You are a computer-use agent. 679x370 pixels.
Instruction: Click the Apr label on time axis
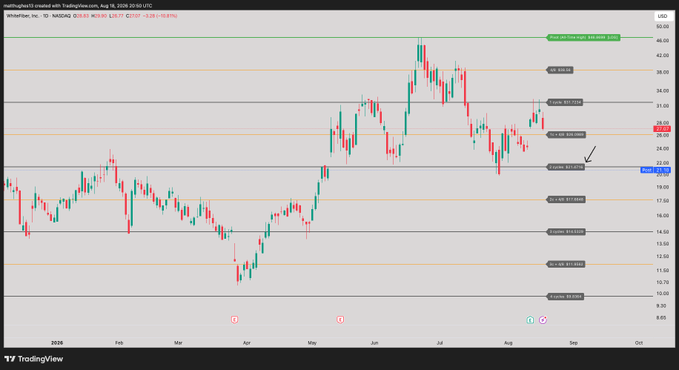coord(246,343)
